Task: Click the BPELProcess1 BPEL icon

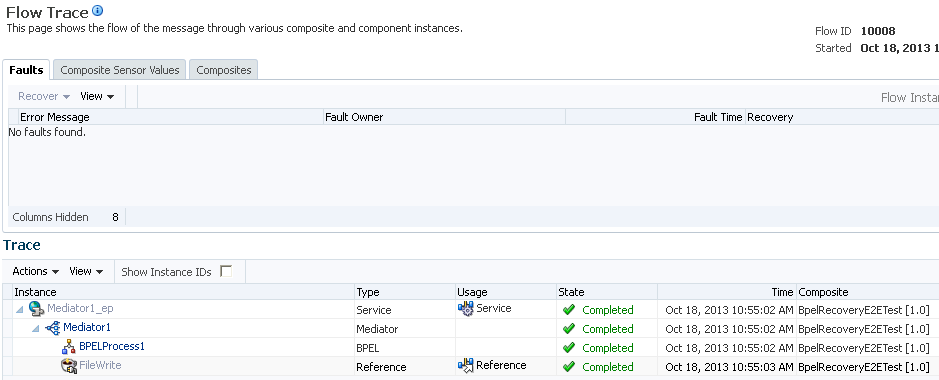Action: coord(69,347)
